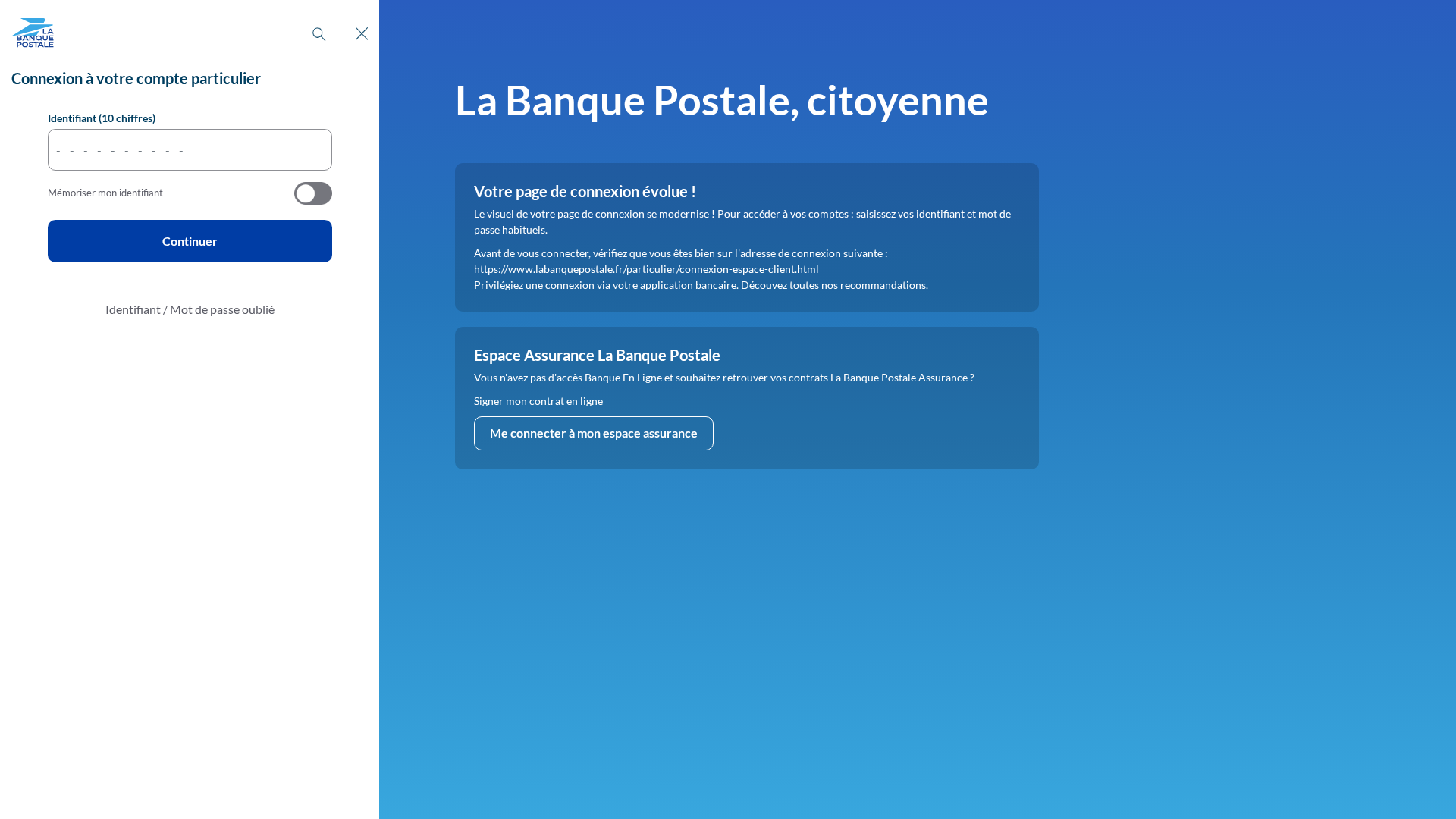Click the Votre page de connexion évolue heading
This screenshot has height=819, width=1456.
(585, 191)
